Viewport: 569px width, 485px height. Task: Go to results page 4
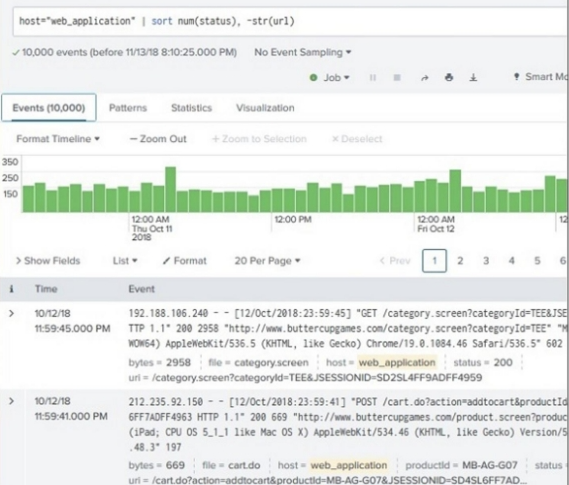(x=512, y=261)
